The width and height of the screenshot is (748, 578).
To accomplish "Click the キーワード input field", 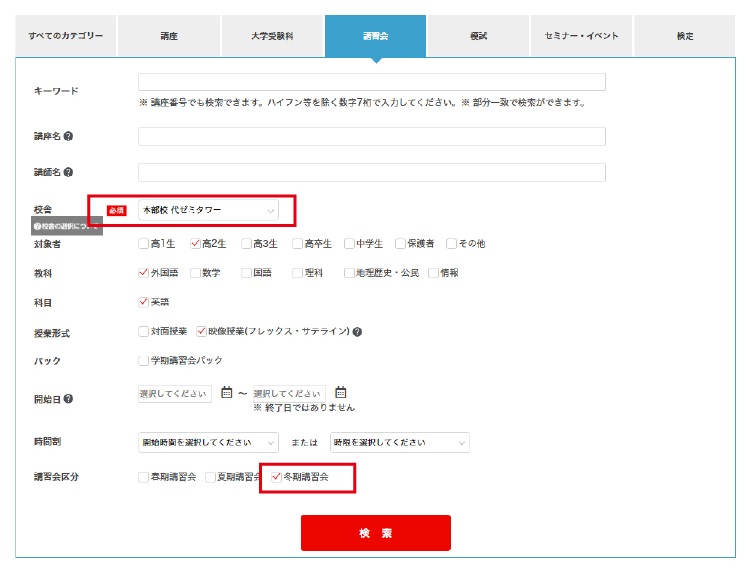I will 371,82.
